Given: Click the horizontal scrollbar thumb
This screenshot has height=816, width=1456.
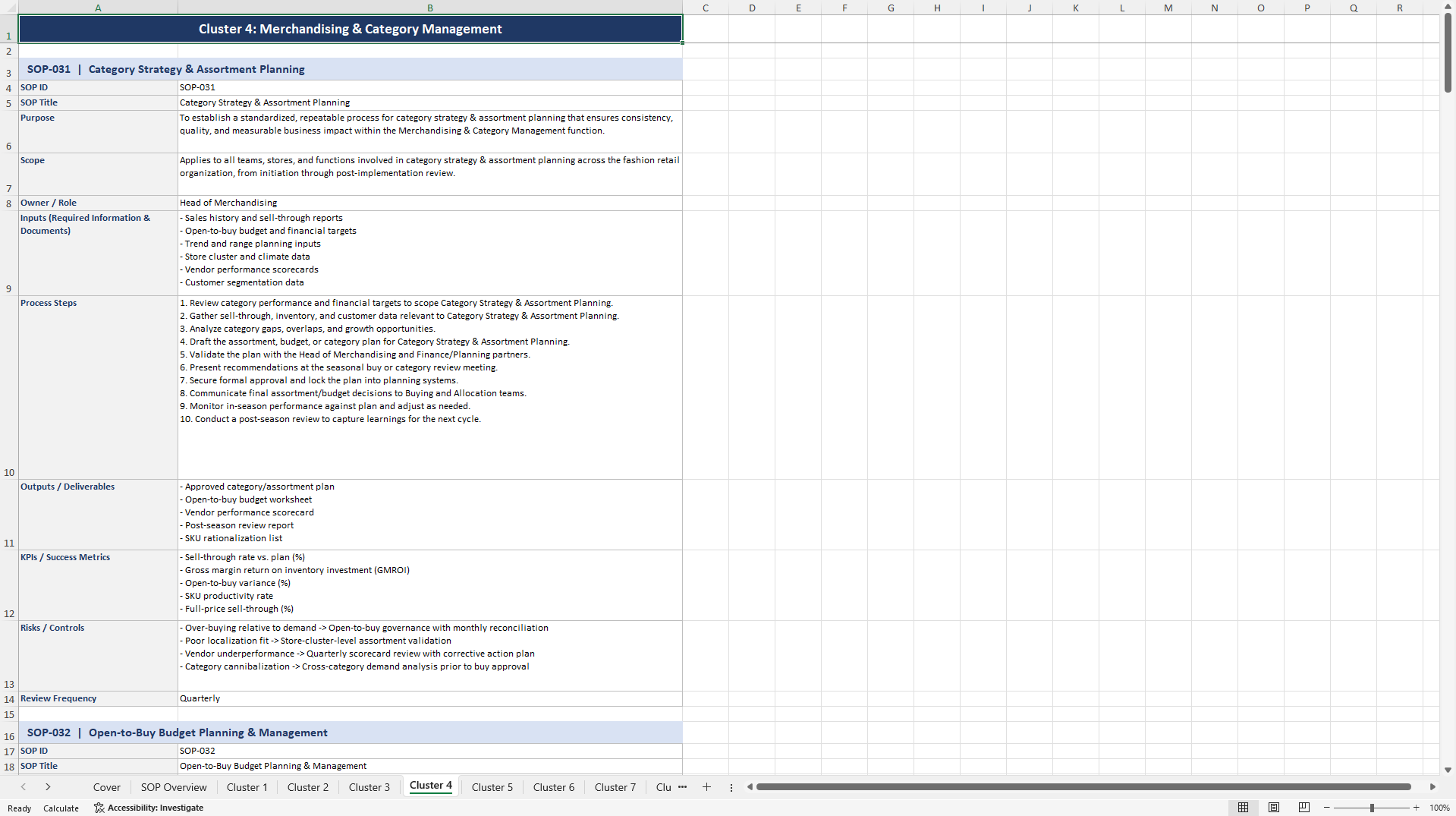Looking at the screenshot, I should (x=1083, y=787).
